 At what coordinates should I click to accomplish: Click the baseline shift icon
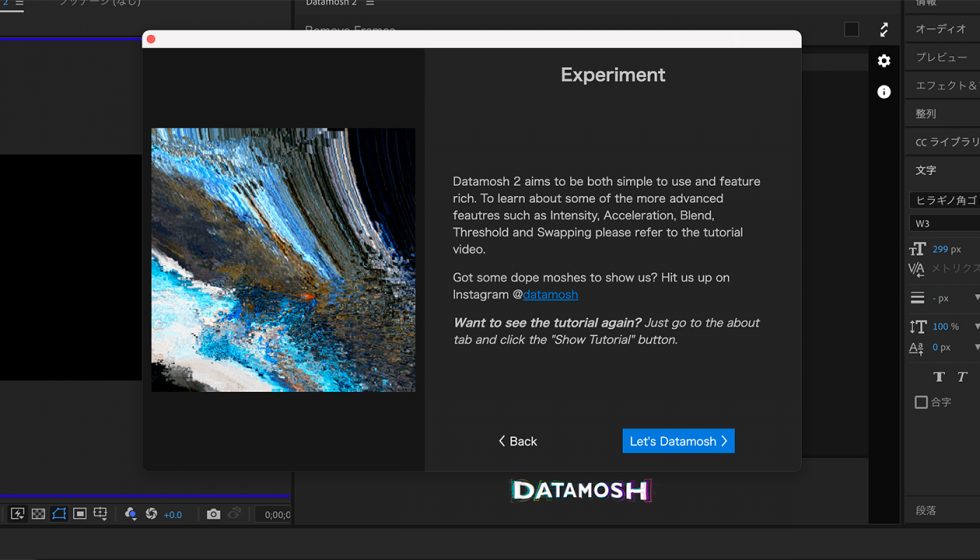pos(916,348)
